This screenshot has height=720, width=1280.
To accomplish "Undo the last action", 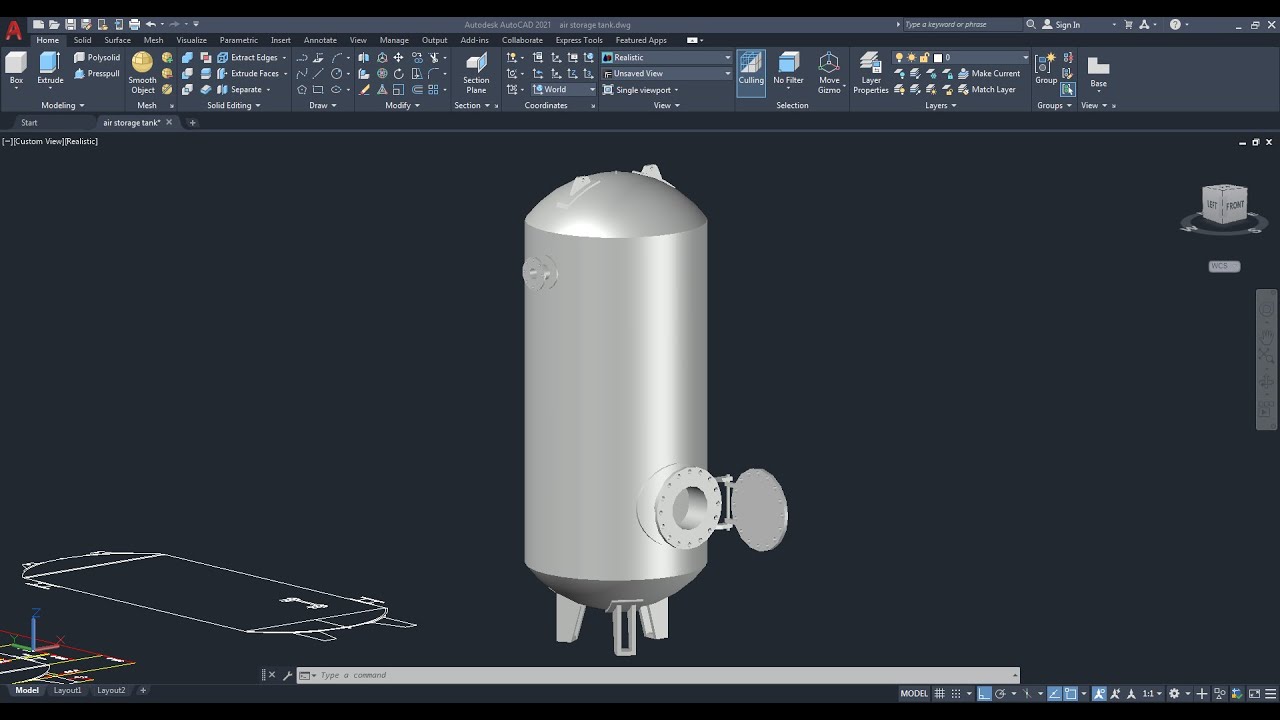I will (150, 24).
